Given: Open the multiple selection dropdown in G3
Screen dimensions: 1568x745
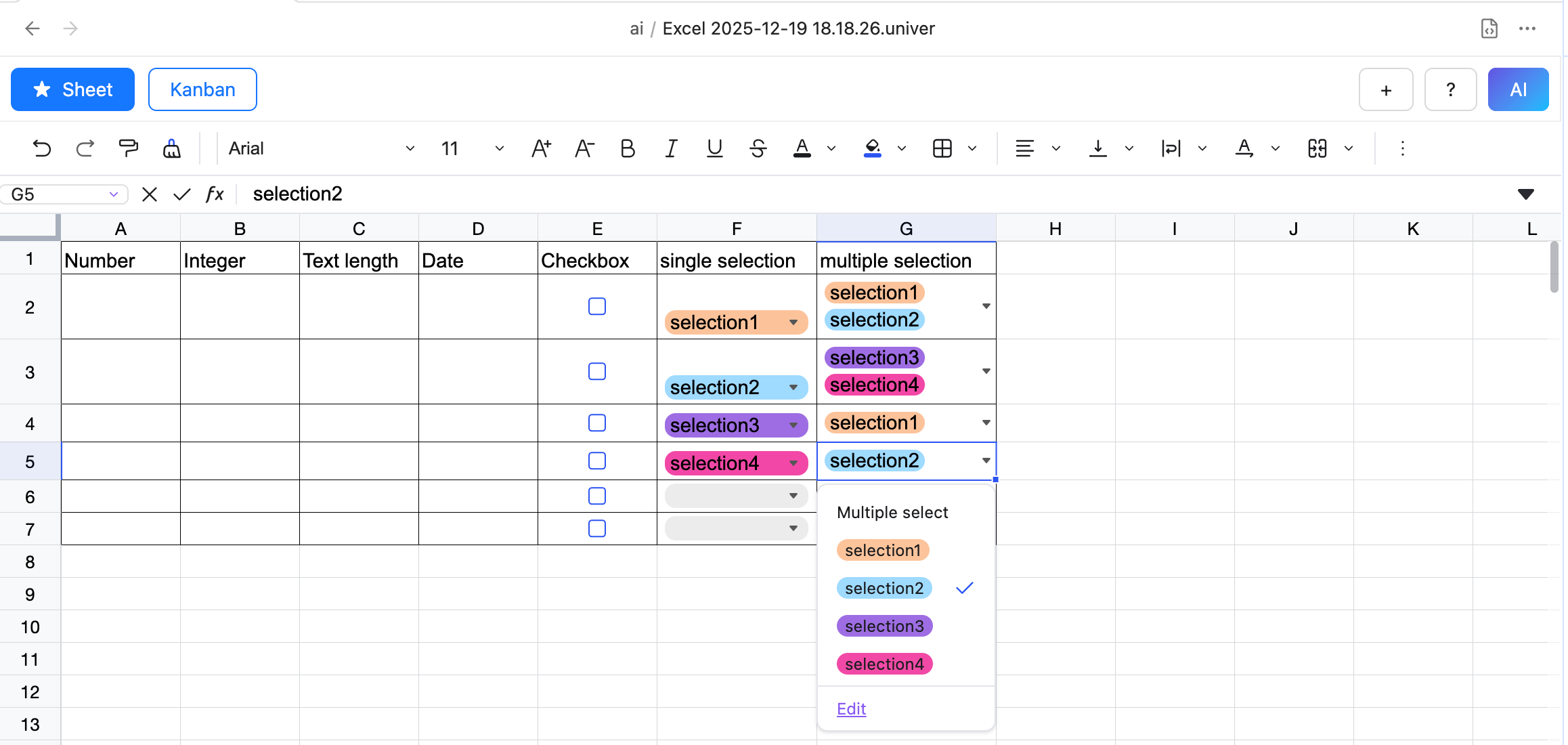Looking at the screenshot, I should [986, 371].
